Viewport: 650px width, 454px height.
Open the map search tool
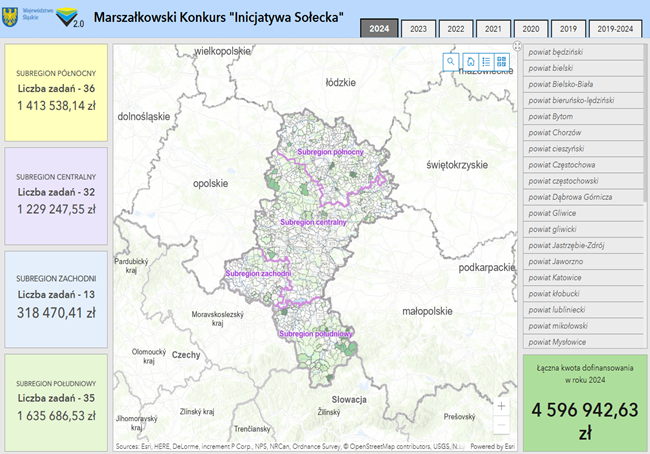pyautogui.click(x=452, y=61)
